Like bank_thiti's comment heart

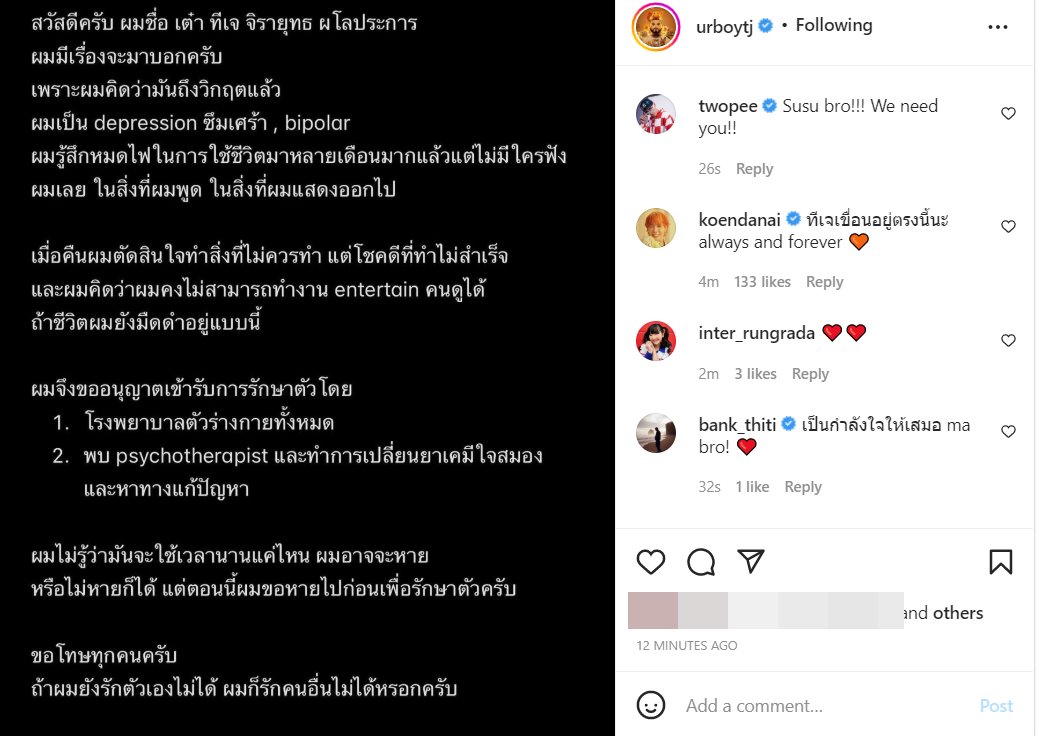coord(1008,432)
